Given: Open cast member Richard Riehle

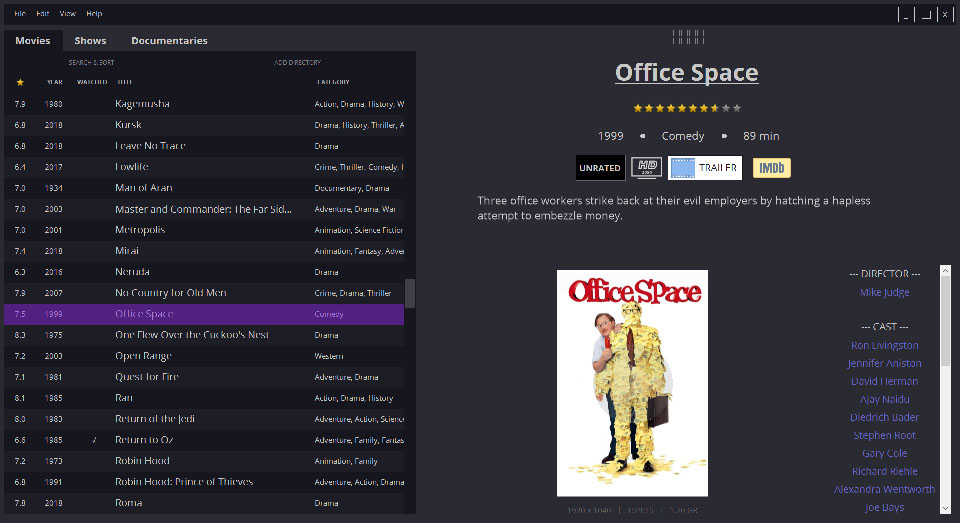Looking at the screenshot, I should [884, 472].
